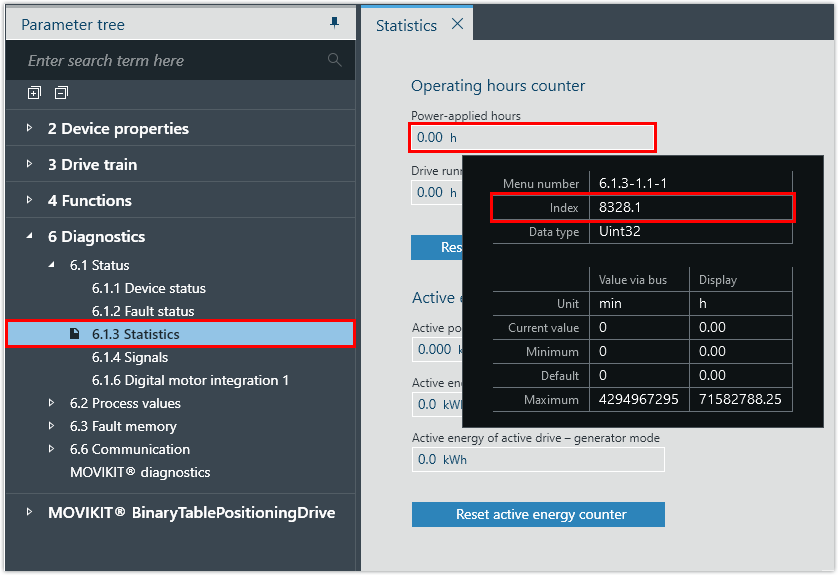This screenshot has width=838, height=575.
Task: Click the Power-applied hours field
Action: pos(532,137)
